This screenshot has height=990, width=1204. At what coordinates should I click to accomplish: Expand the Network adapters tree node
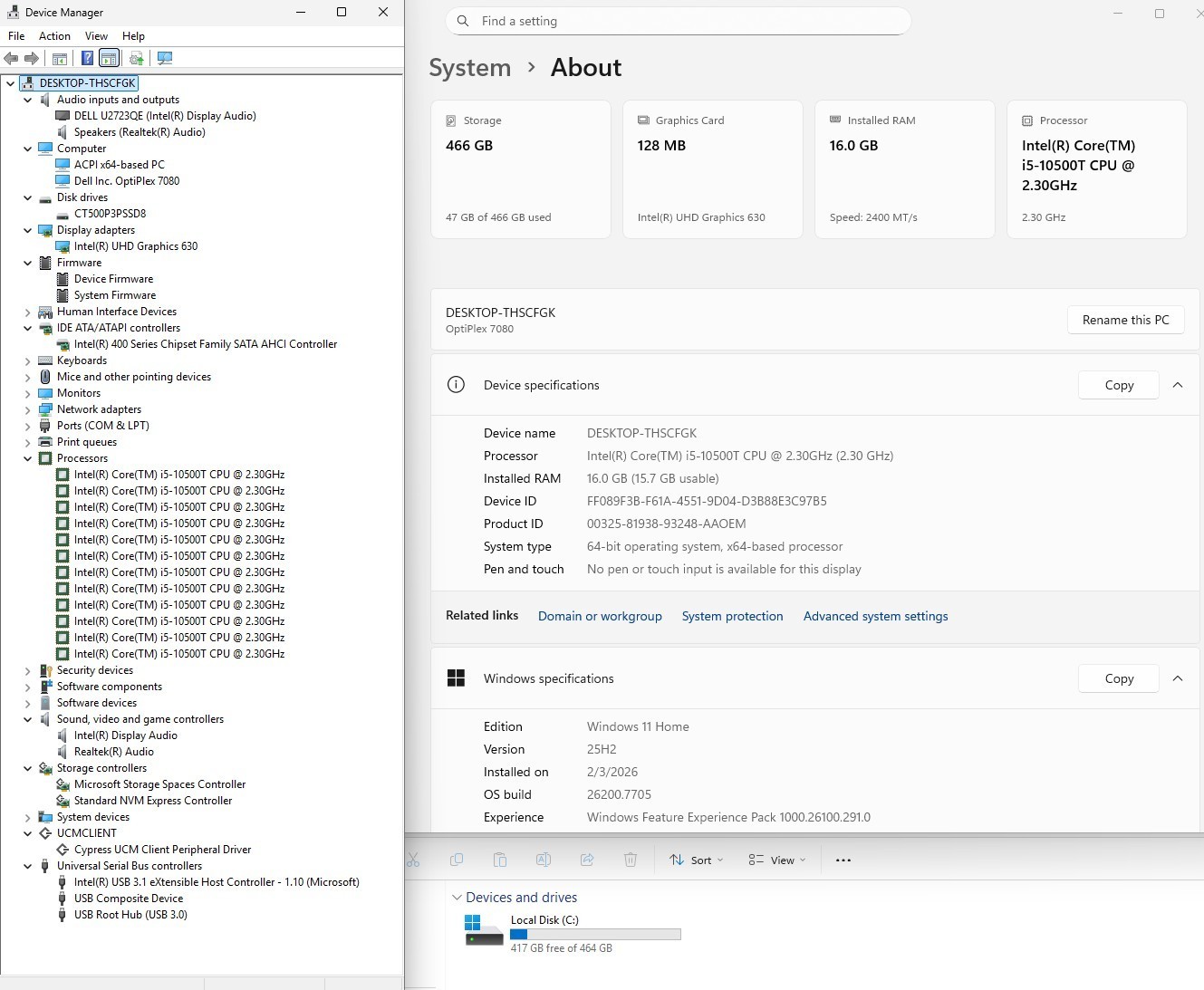pyautogui.click(x=28, y=409)
